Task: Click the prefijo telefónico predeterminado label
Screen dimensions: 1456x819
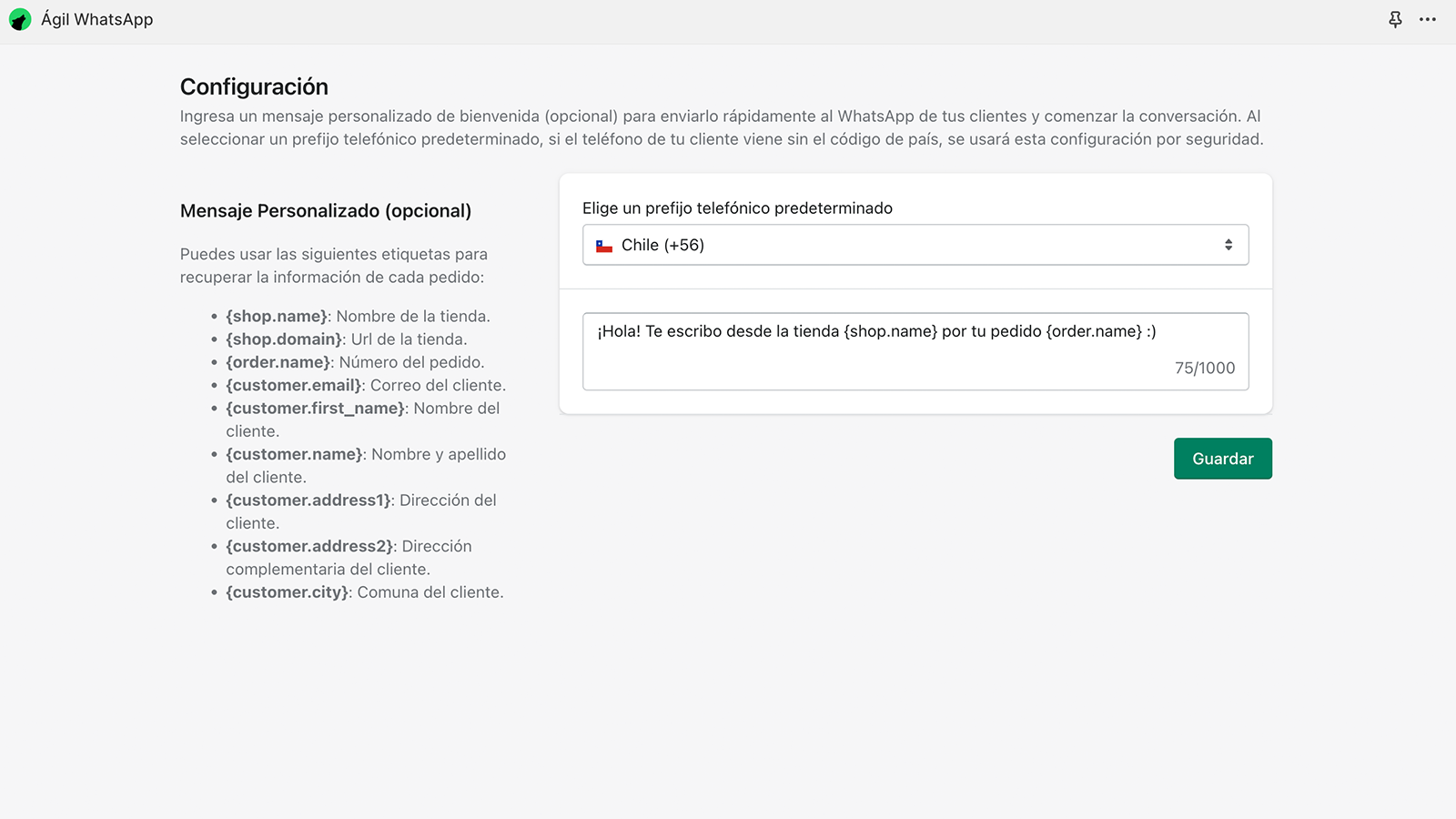Action: point(737,208)
